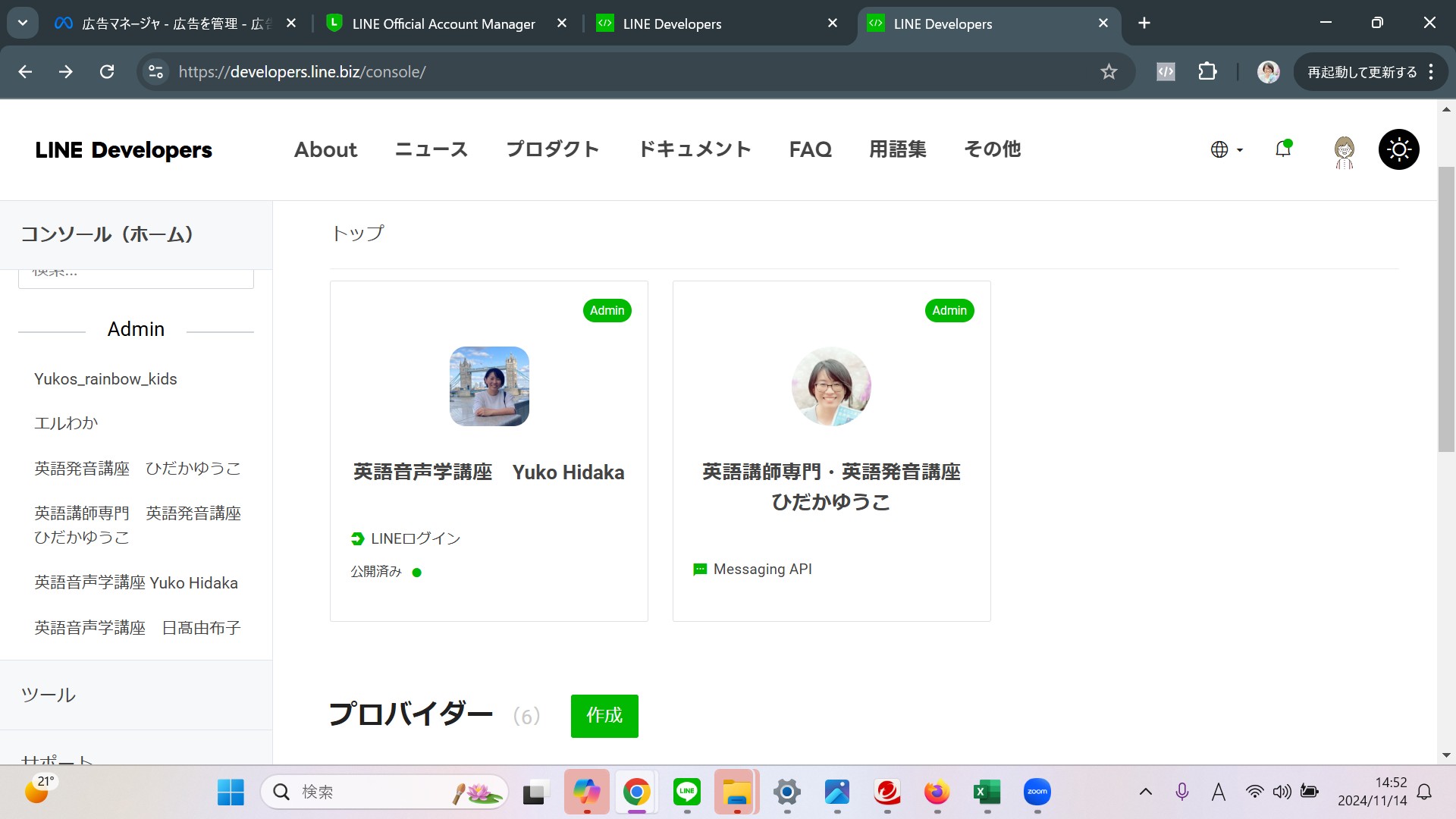This screenshot has width=1456, height=819.
Task: Click the LINEログイン channel type icon
Action: pos(357,538)
